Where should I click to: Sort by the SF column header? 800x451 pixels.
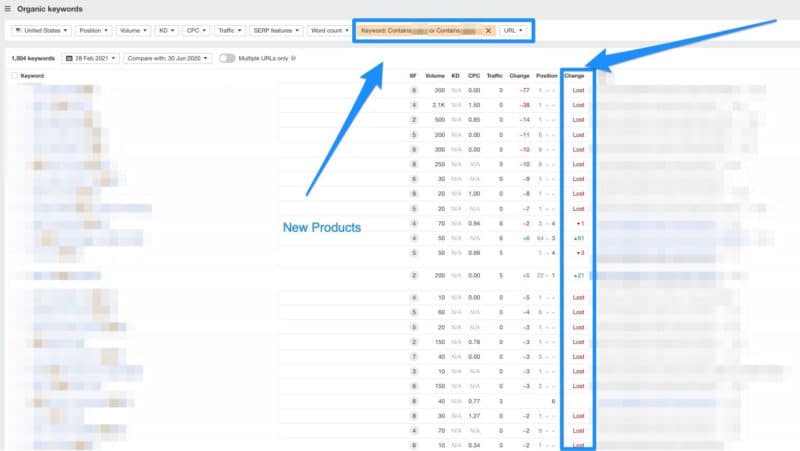(413, 76)
